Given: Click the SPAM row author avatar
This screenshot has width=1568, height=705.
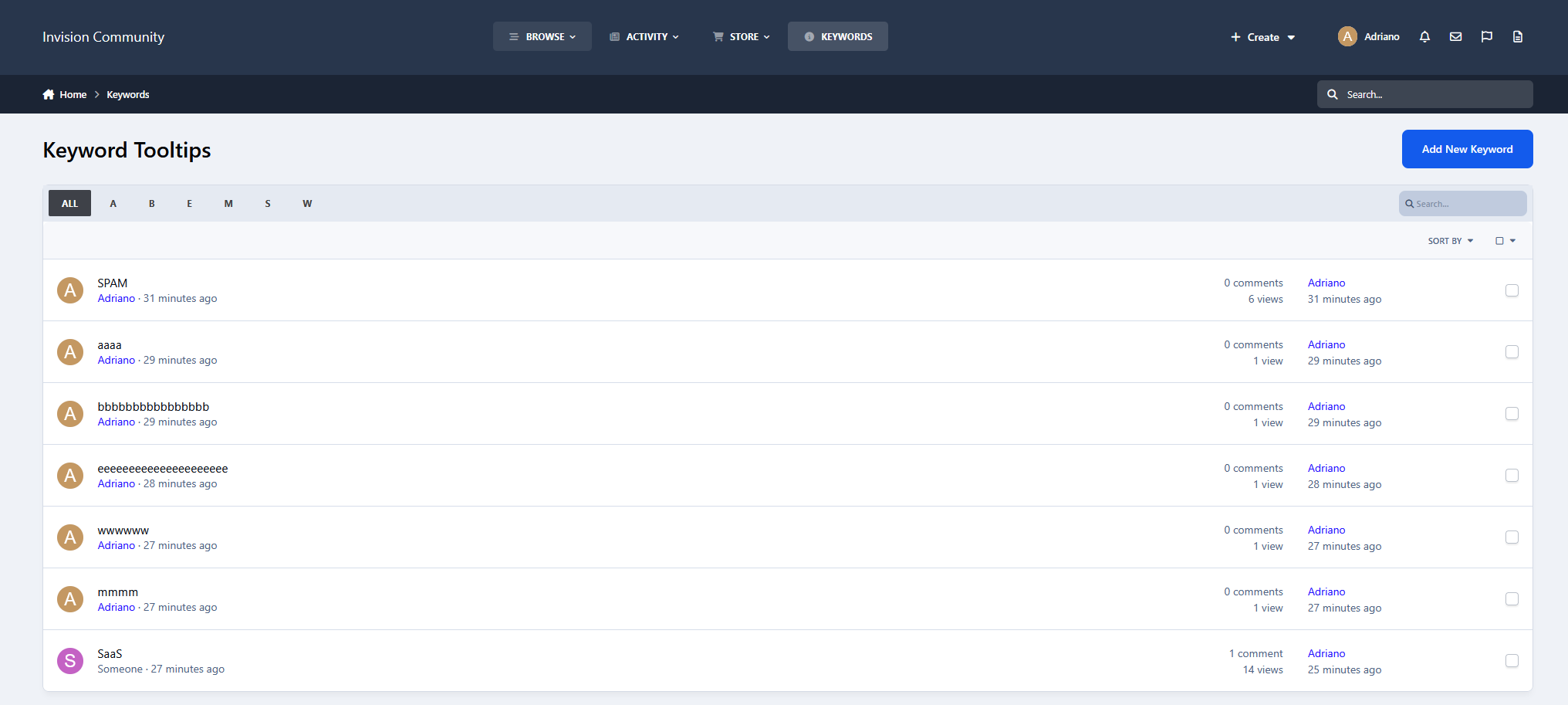Looking at the screenshot, I should 70,290.
